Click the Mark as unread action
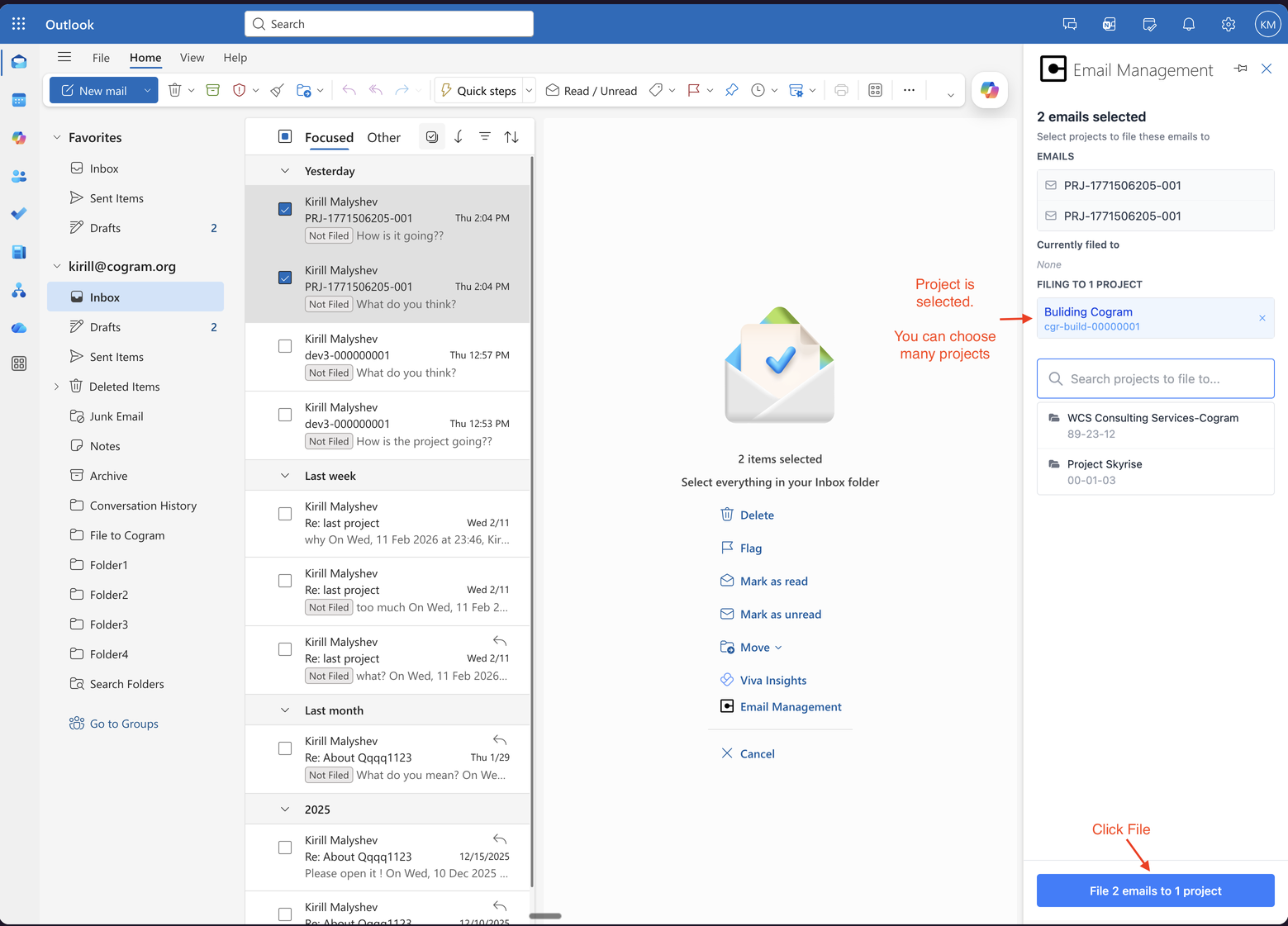1288x926 pixels. (771, 614)
